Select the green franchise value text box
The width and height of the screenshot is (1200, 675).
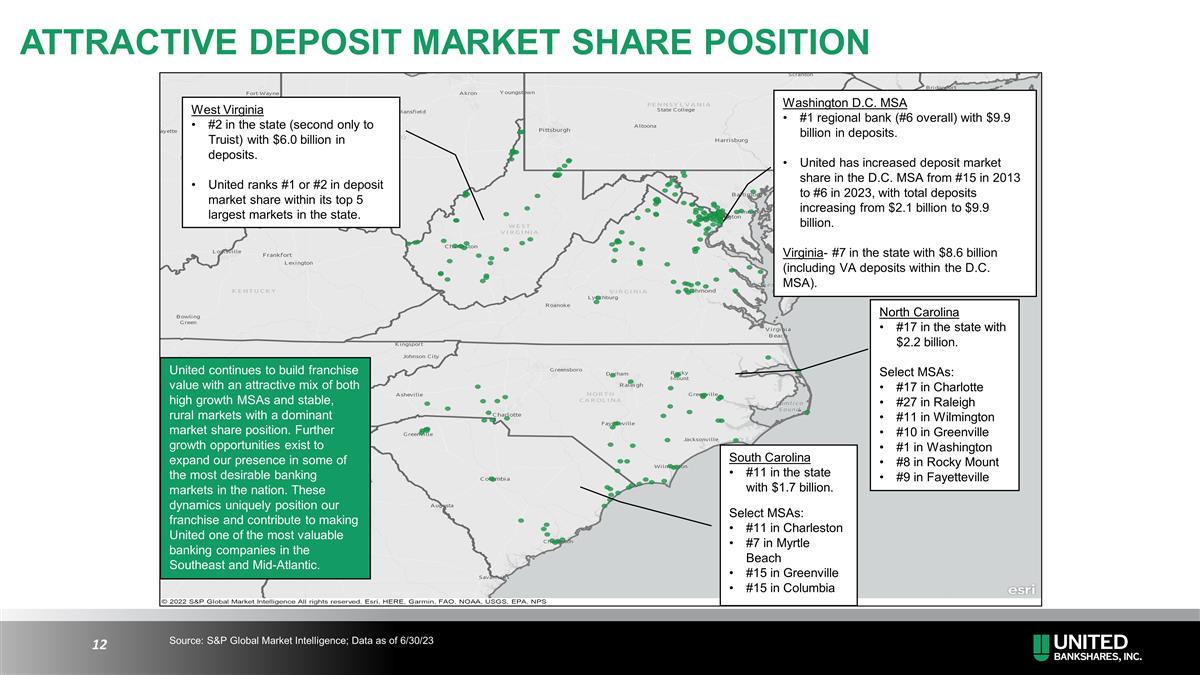point(265,467)
